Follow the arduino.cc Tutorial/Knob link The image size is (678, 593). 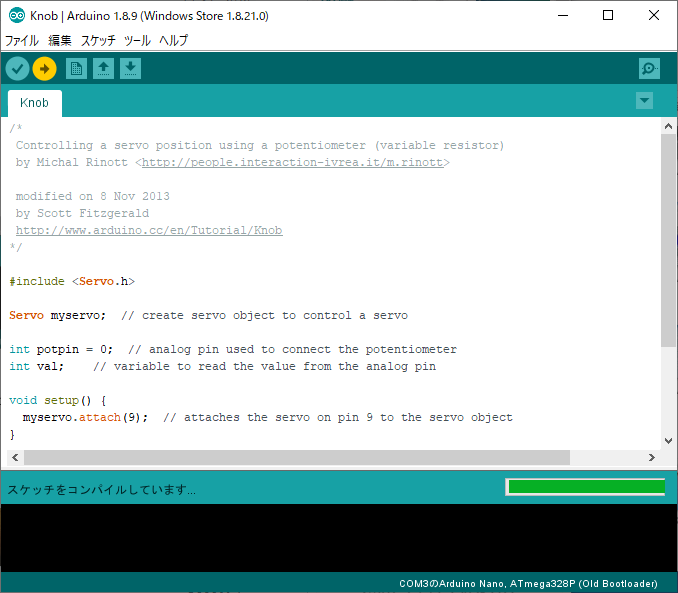149,231
